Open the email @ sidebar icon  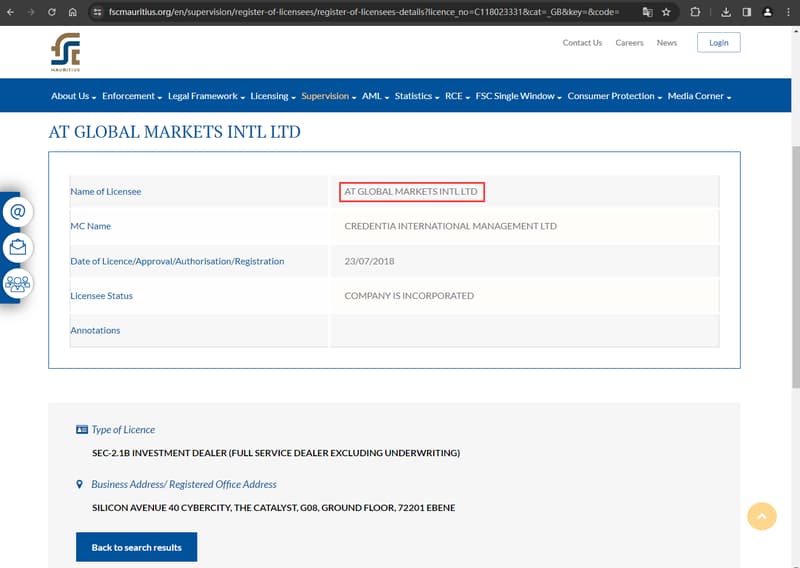coord(18,211)
